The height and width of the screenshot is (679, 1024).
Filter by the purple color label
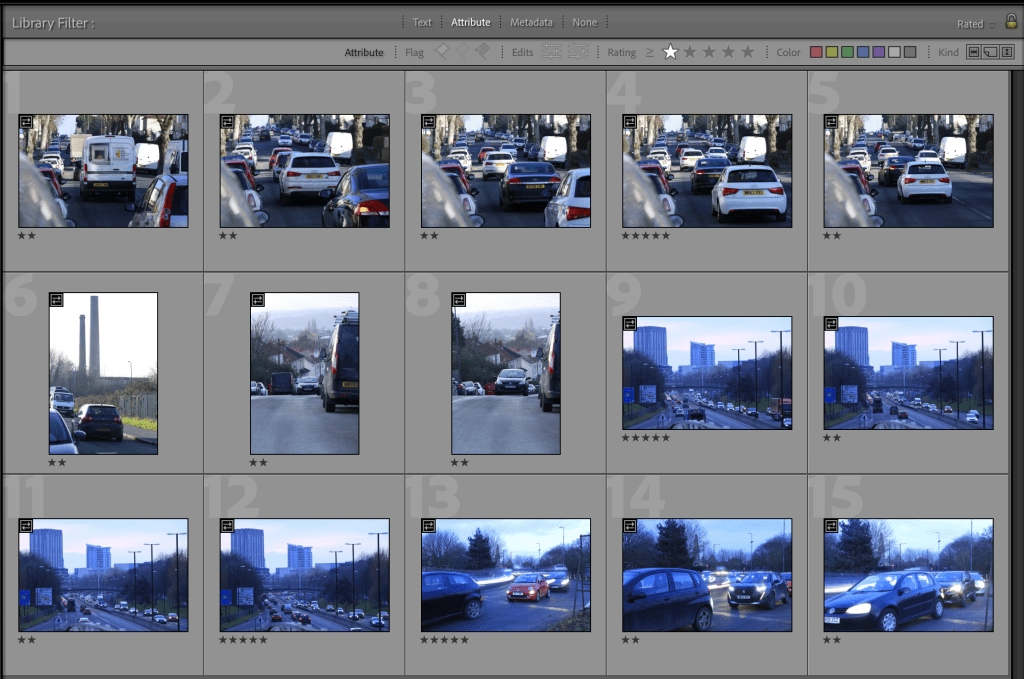pyautogui.click(x=878, y=52)
